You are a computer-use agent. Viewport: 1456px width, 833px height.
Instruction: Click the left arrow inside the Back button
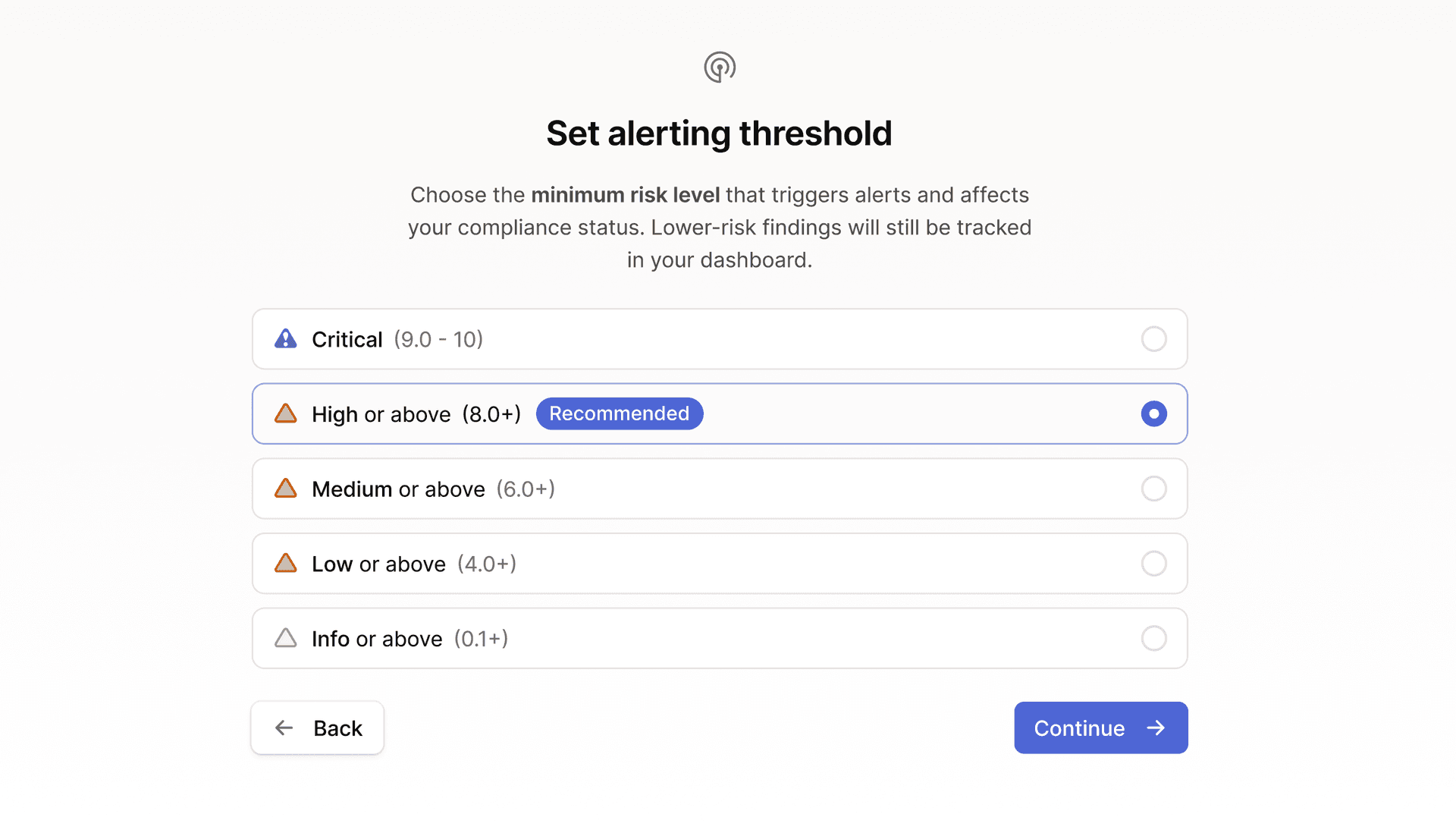point(284,728)
